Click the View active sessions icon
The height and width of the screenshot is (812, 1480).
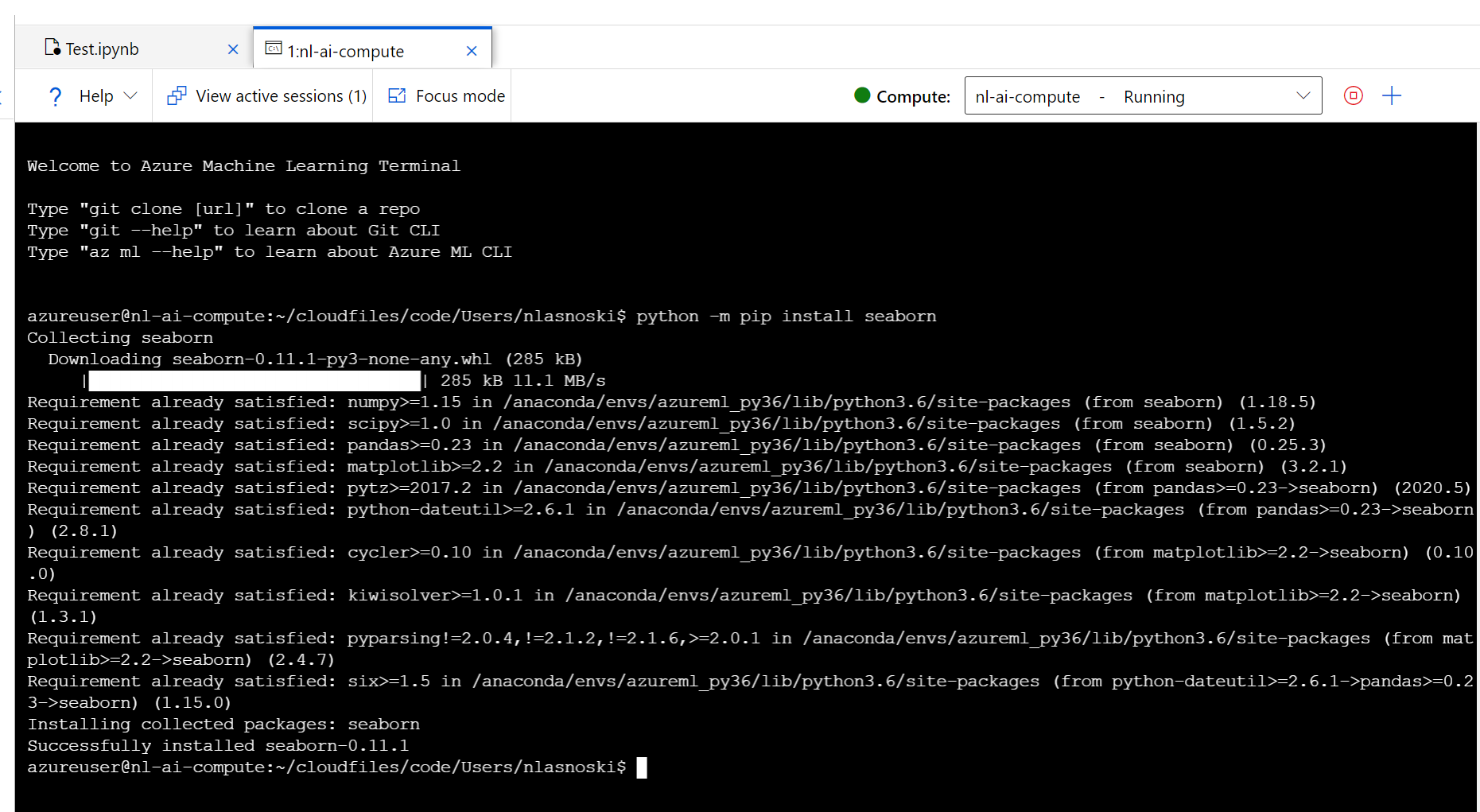click(x=177, y=96)
